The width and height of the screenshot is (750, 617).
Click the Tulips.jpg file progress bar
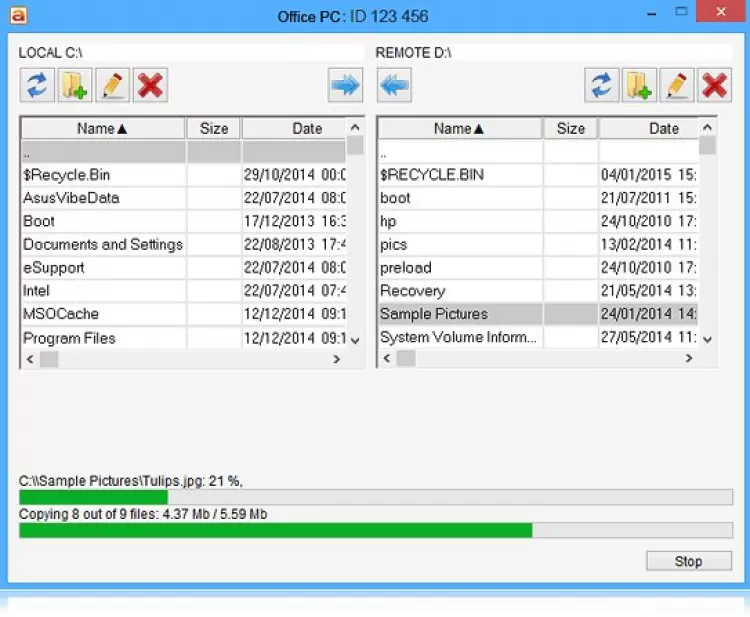[376, 497]
